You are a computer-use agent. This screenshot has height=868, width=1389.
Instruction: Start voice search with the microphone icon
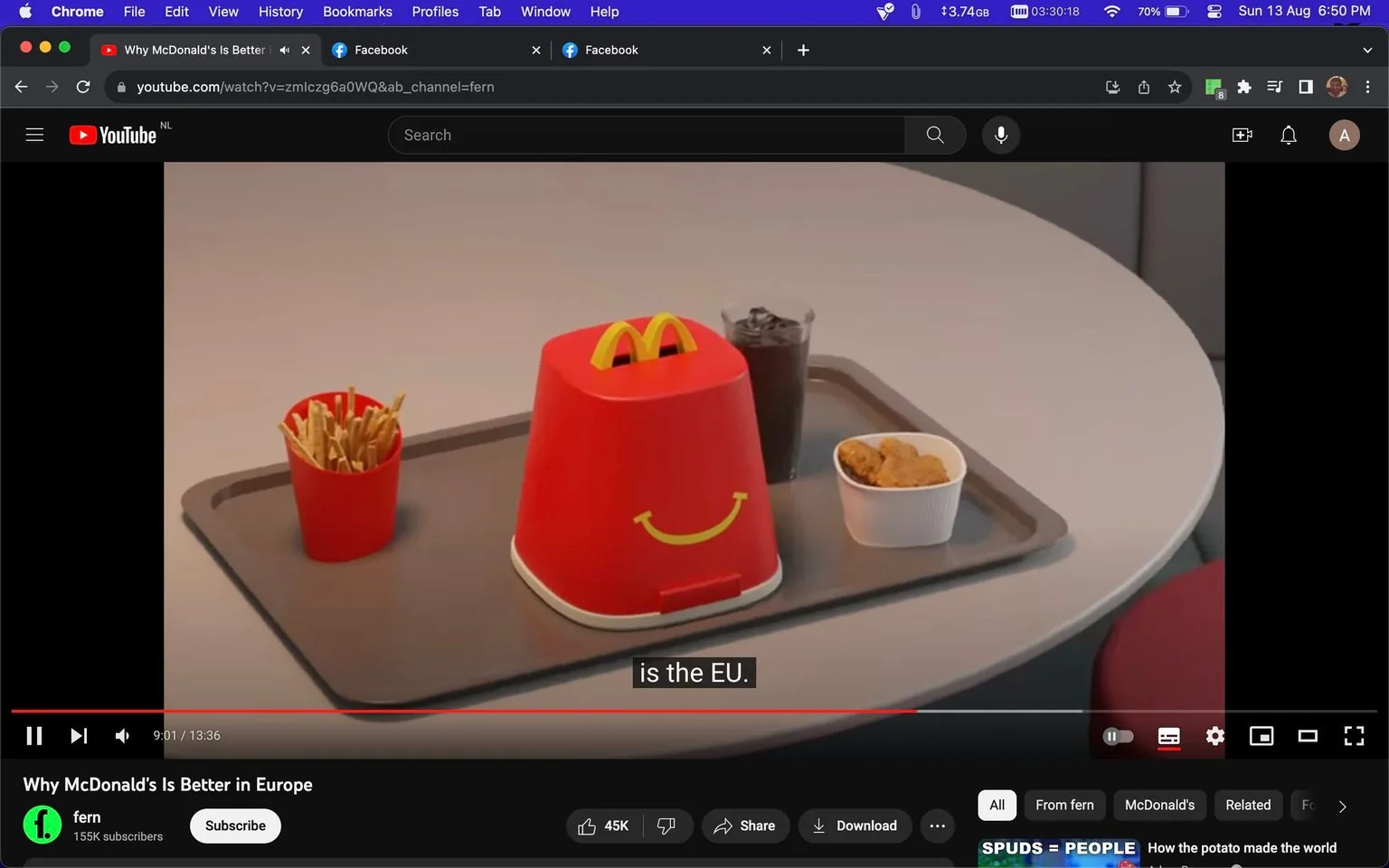[x=1000, y=134]
